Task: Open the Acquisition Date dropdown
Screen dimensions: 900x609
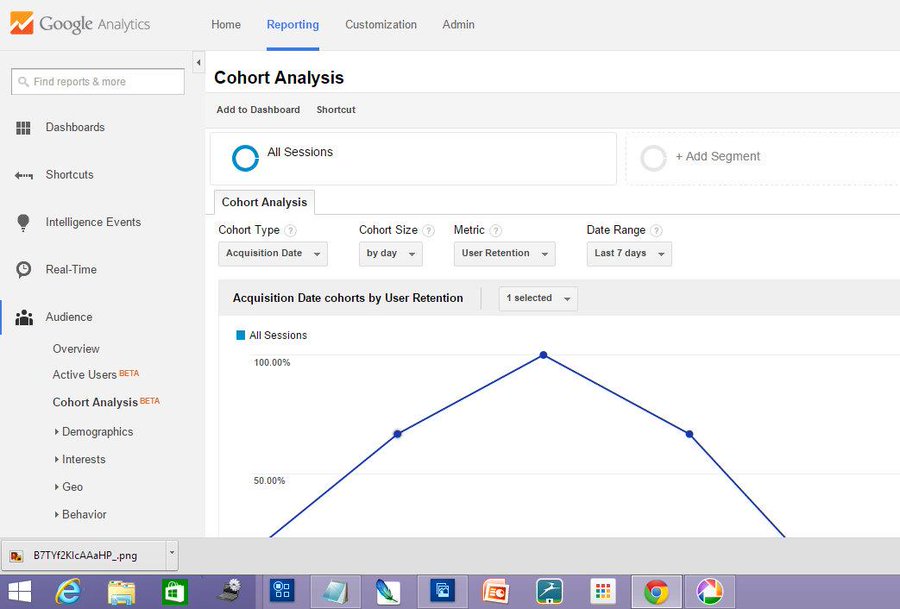Action: [273, 254]
